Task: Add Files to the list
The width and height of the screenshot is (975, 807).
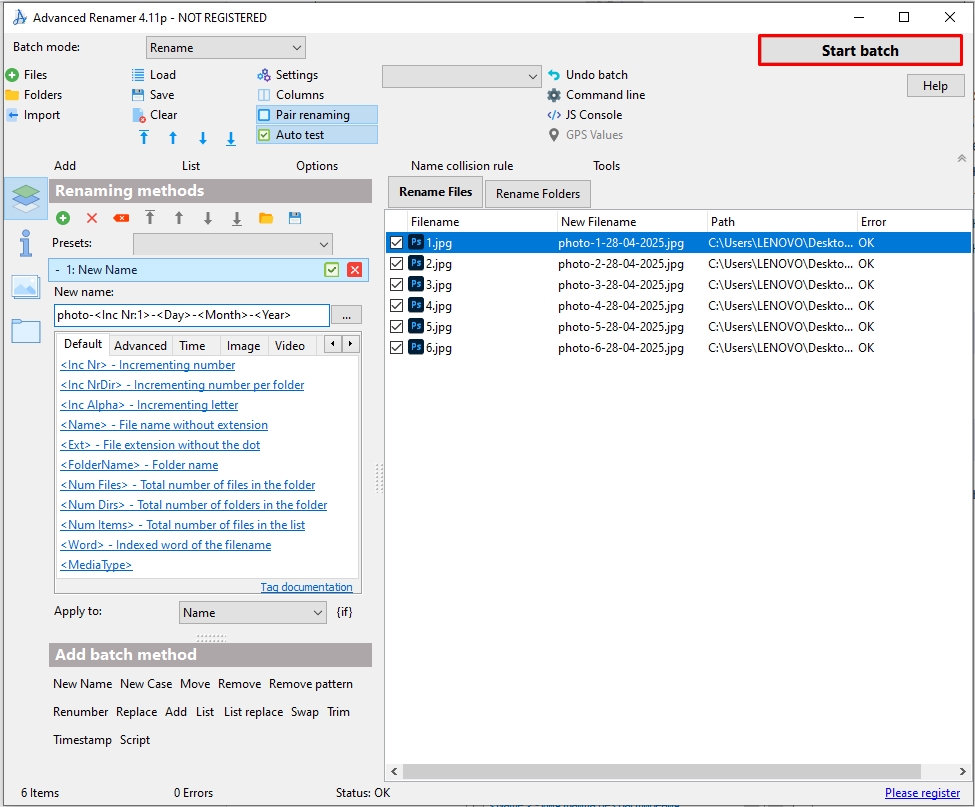Action: tap(27, 75)
